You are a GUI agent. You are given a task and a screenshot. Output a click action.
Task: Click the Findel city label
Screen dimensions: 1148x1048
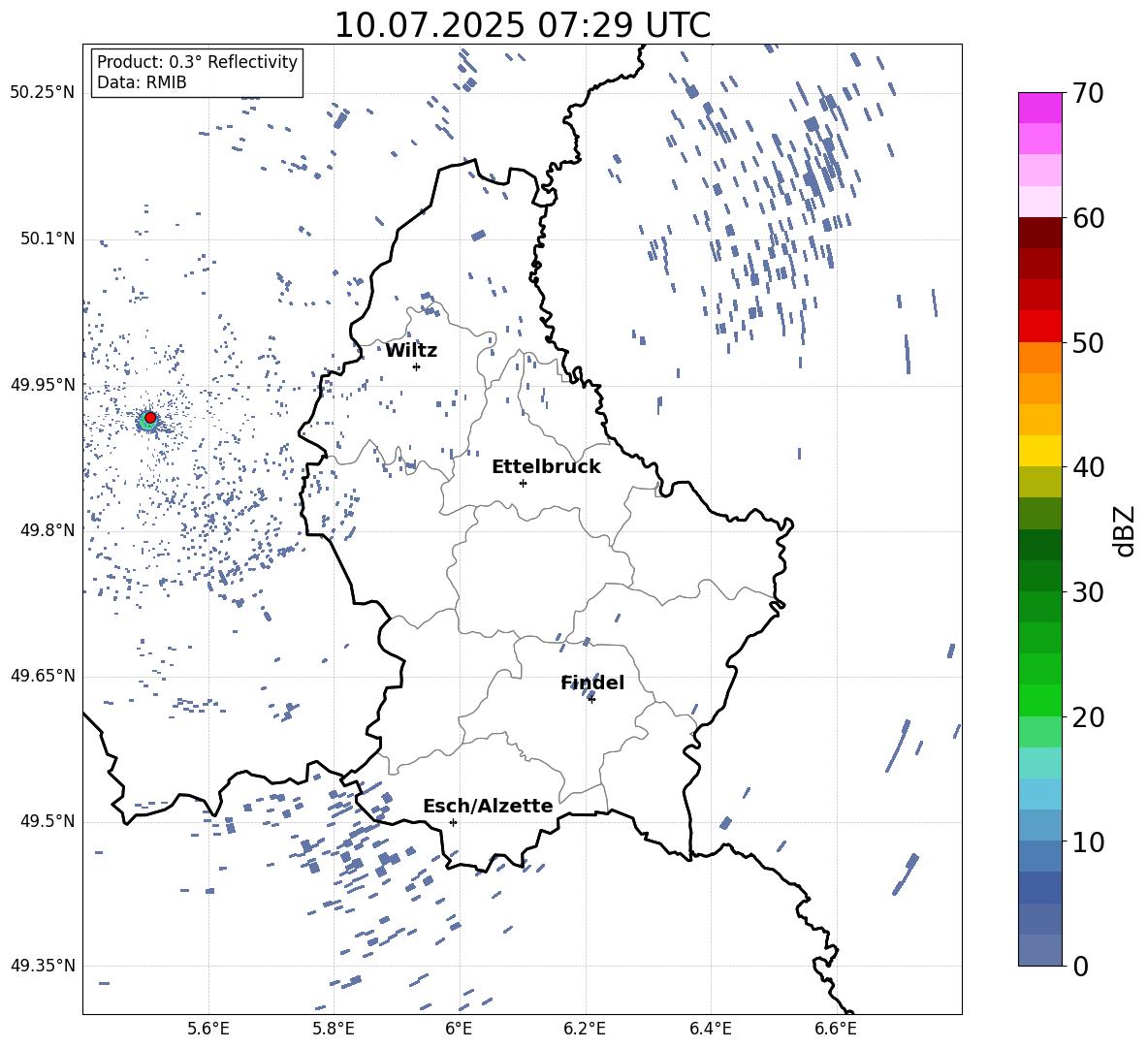pyautogui.click(x=592, y=683)
